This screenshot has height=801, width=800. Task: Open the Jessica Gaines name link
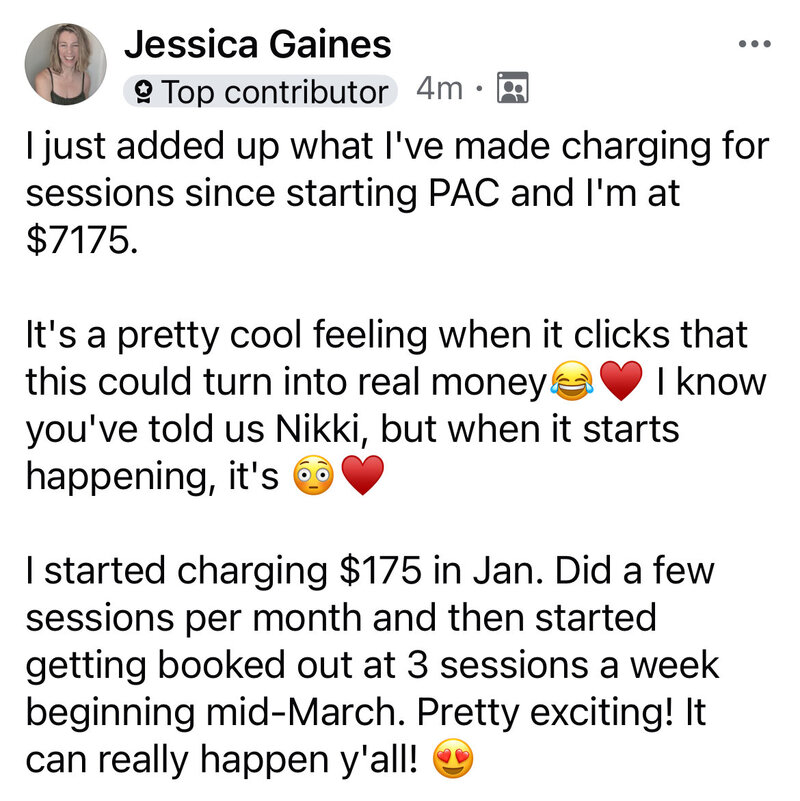(257, 45)
